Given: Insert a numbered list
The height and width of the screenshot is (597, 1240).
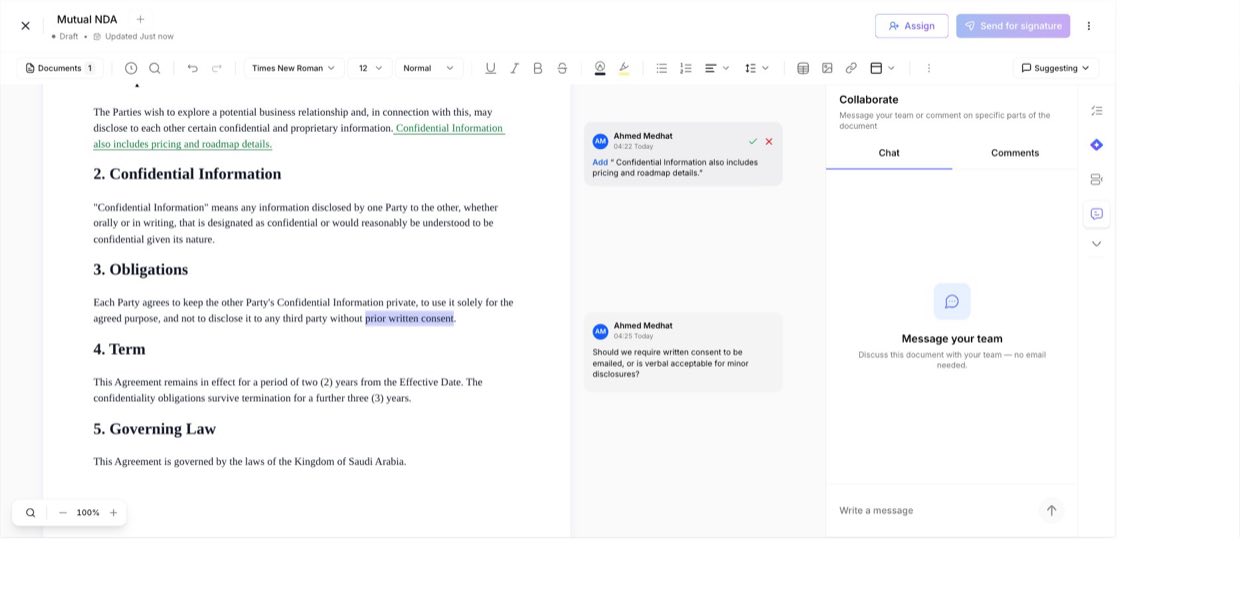Looking at the screenshot, I should [x=686, y=68].
